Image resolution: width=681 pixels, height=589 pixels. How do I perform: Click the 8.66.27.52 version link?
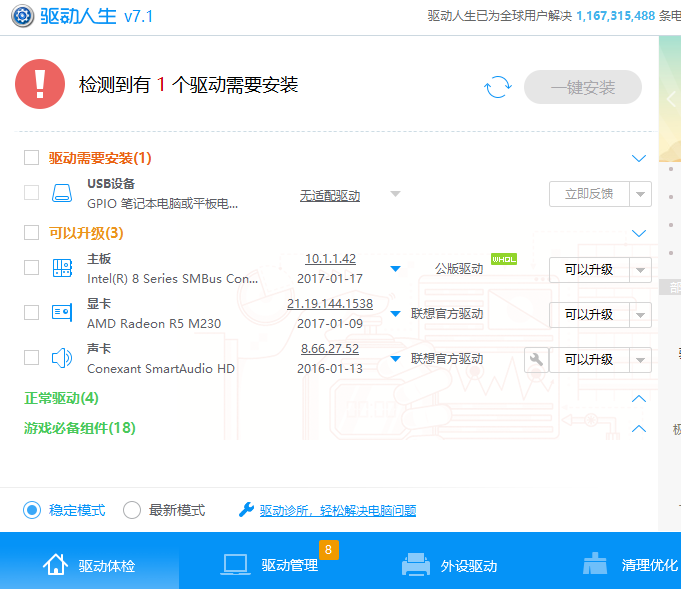tap(330, 349)
